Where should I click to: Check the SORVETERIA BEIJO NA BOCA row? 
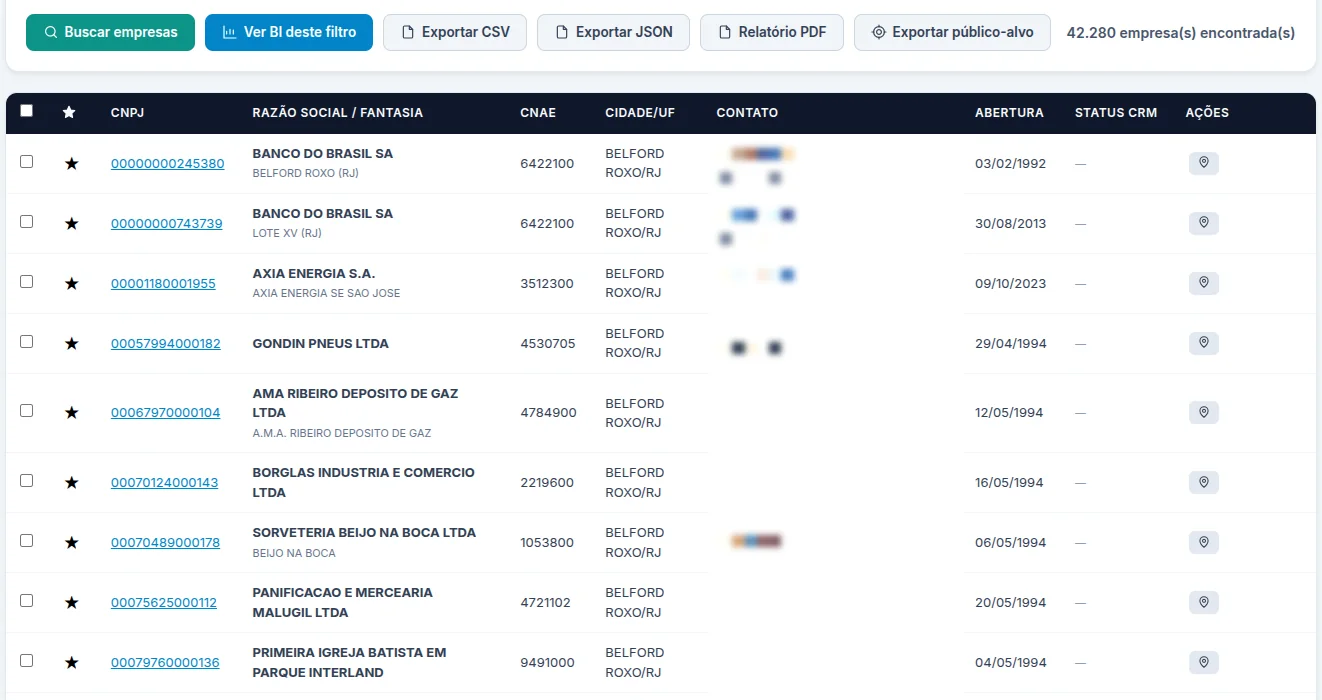click(x=26, y=540)
